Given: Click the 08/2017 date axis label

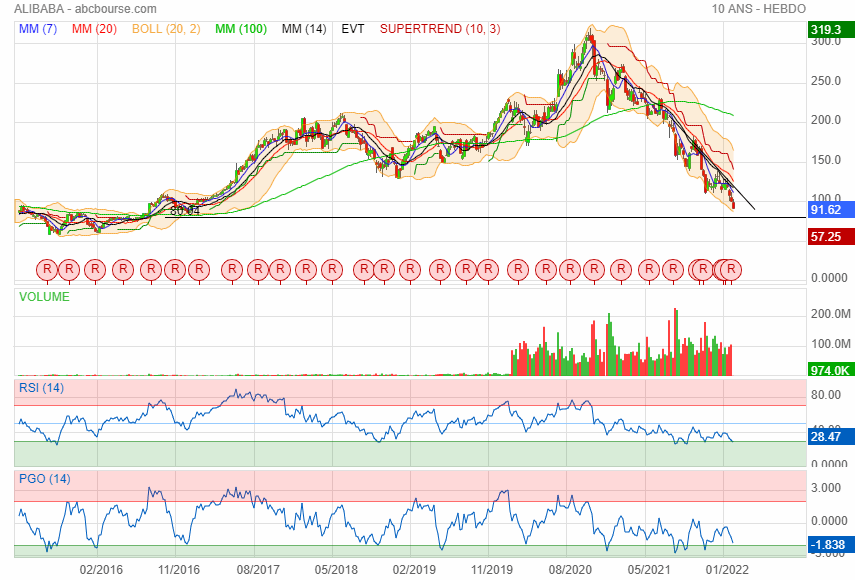Looking at the screenshot, I should click(258, 570).
